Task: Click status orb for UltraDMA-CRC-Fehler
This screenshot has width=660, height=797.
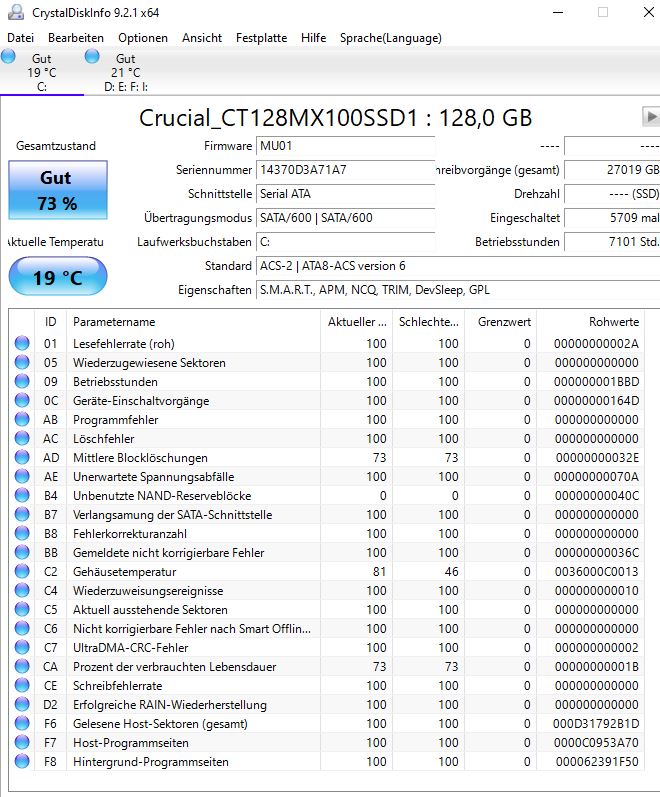Action: click(x=22, y=647)
